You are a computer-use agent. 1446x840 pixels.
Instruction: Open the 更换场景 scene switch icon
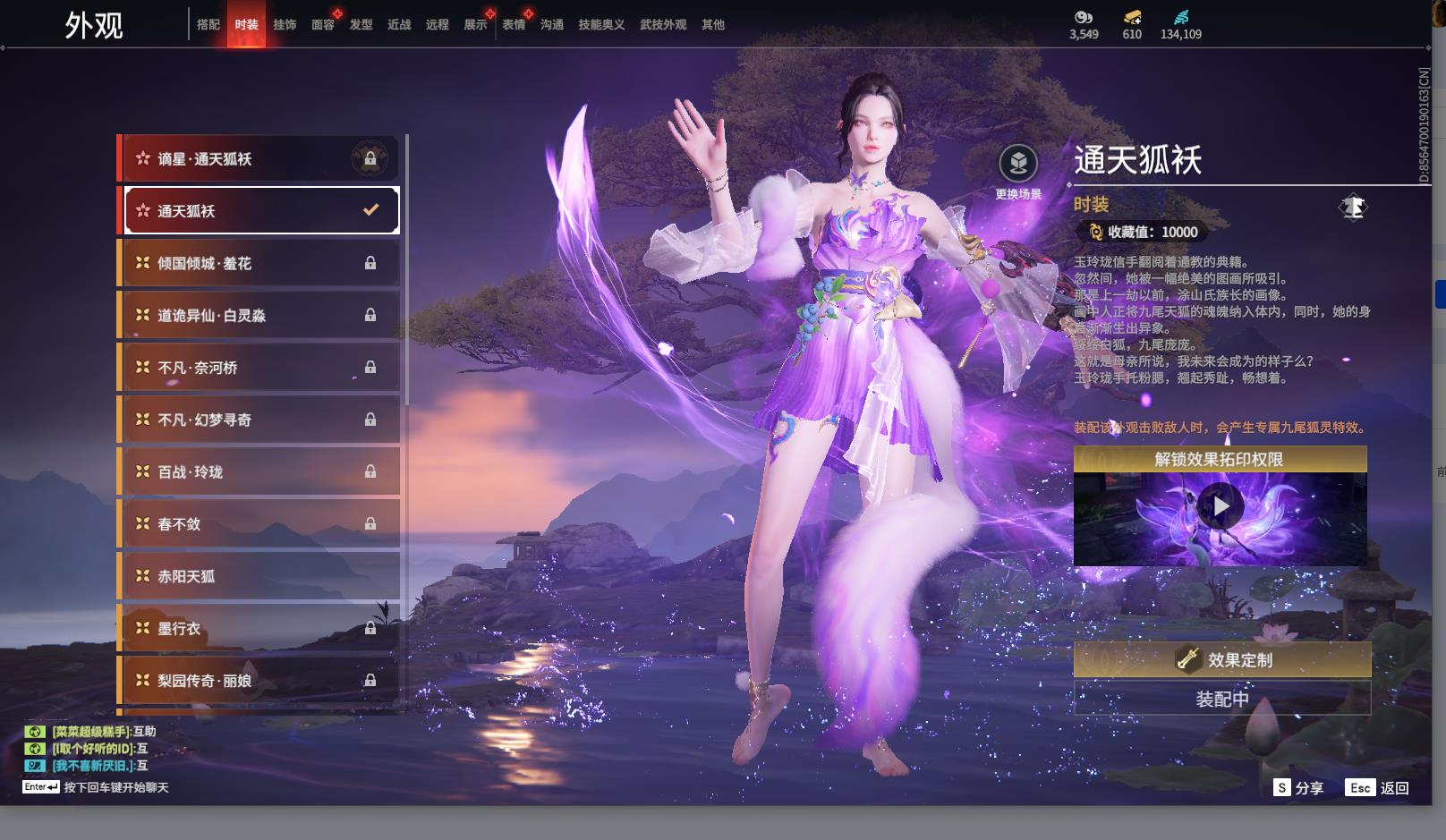coord(1018,163)
